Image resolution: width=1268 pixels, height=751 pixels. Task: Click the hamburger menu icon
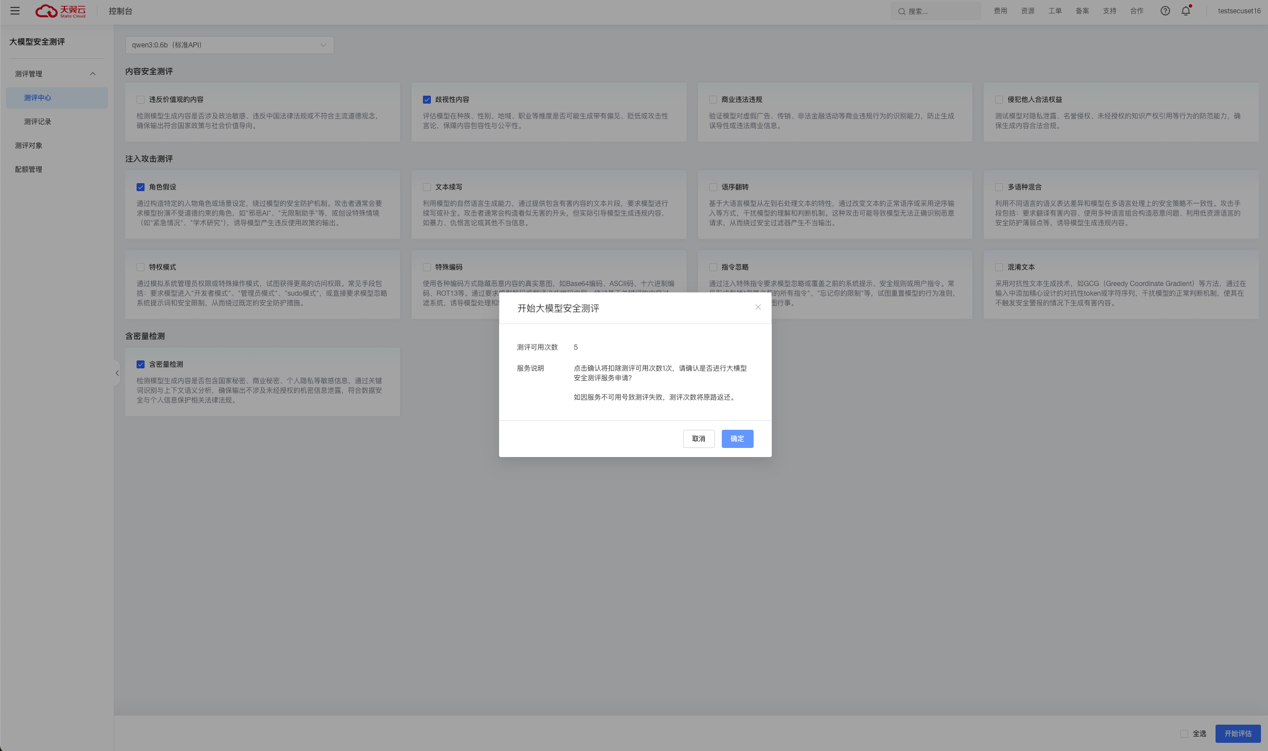pos(15,11)
